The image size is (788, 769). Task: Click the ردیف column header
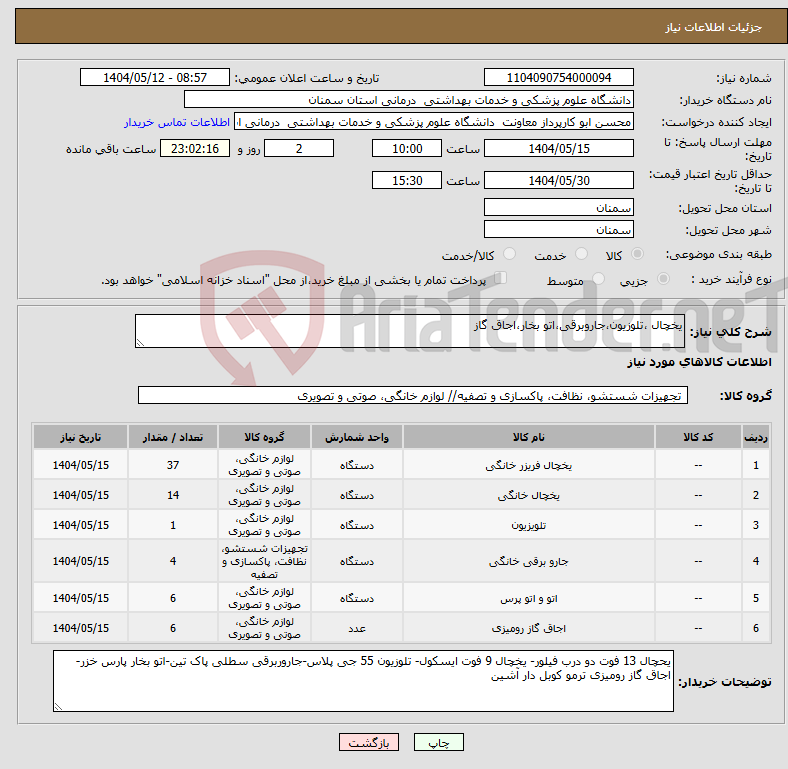pyautogui.click(x=756, y=437)
